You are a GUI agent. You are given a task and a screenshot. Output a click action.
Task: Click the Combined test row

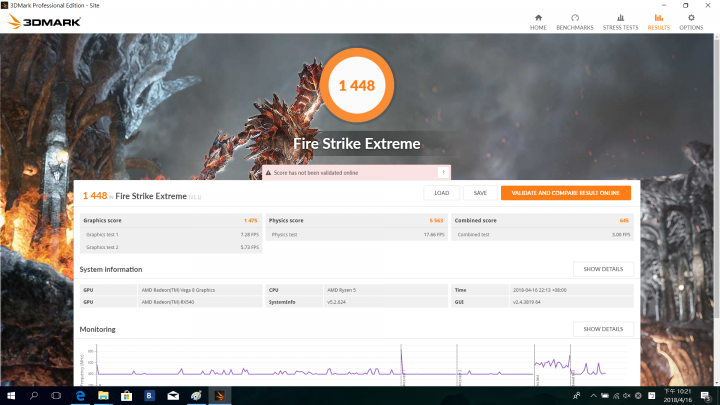pyautogui.click(x=542, y=235)
